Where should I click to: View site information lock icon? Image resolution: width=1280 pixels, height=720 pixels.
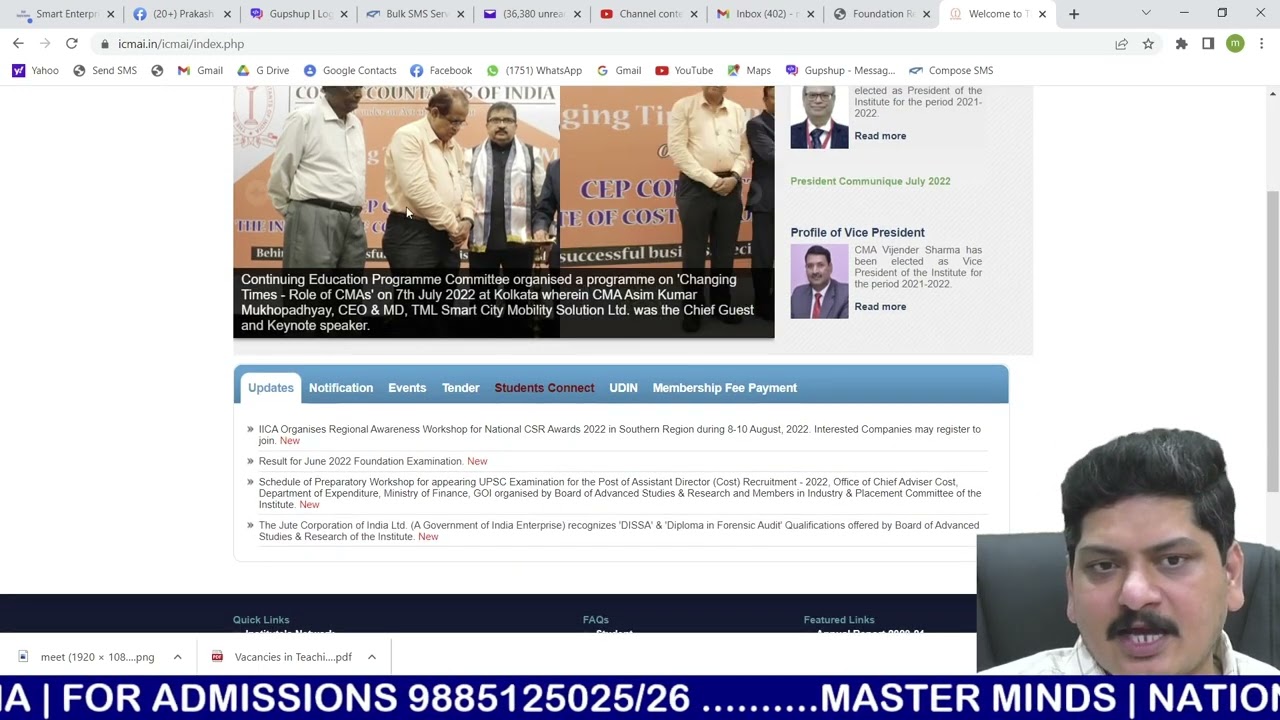pyautogui.click(x=105, y=44)
